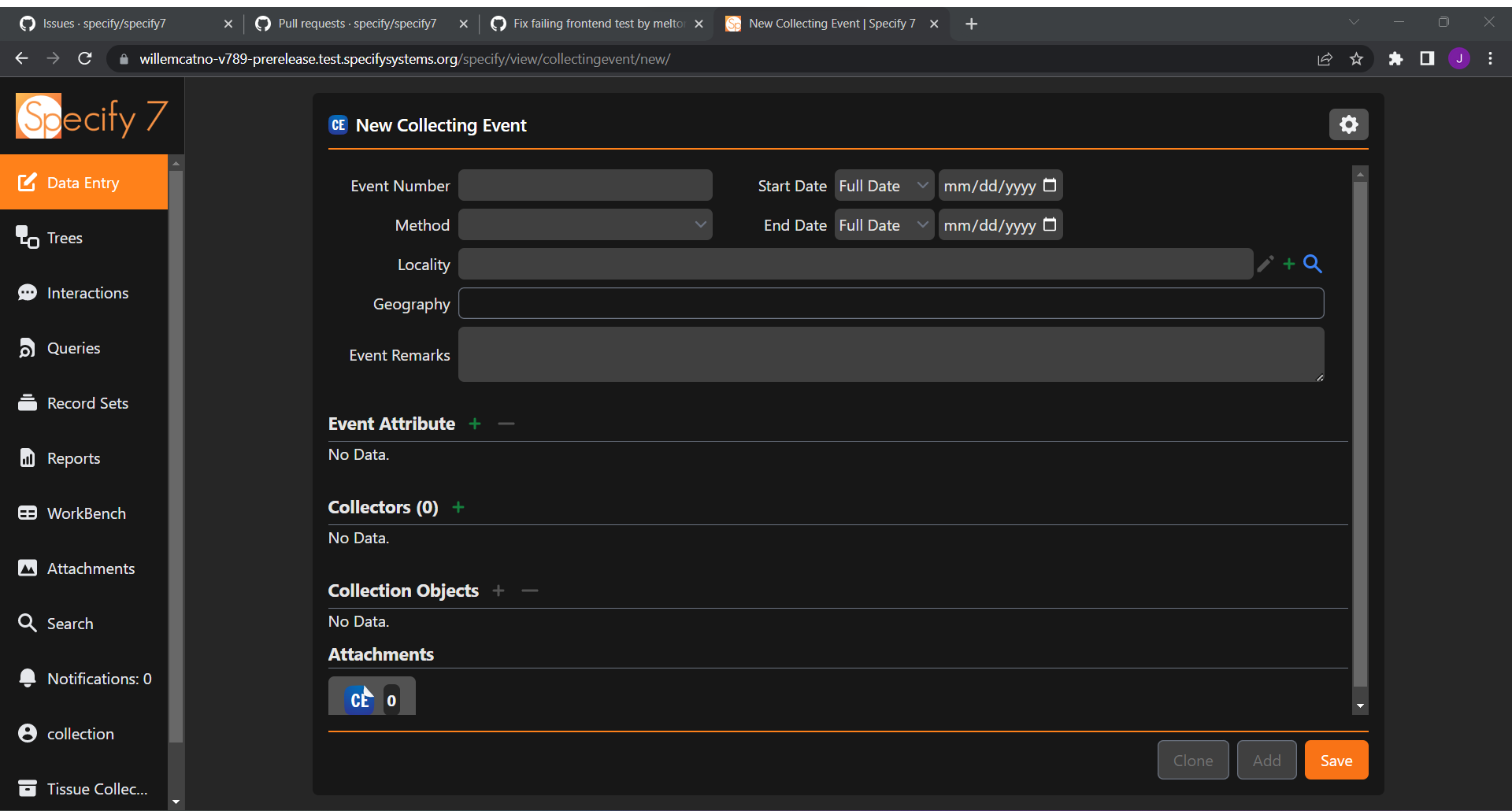Open Notifications from the sidebar
This screenshot has width=1512, height=811.
point(99,678)
